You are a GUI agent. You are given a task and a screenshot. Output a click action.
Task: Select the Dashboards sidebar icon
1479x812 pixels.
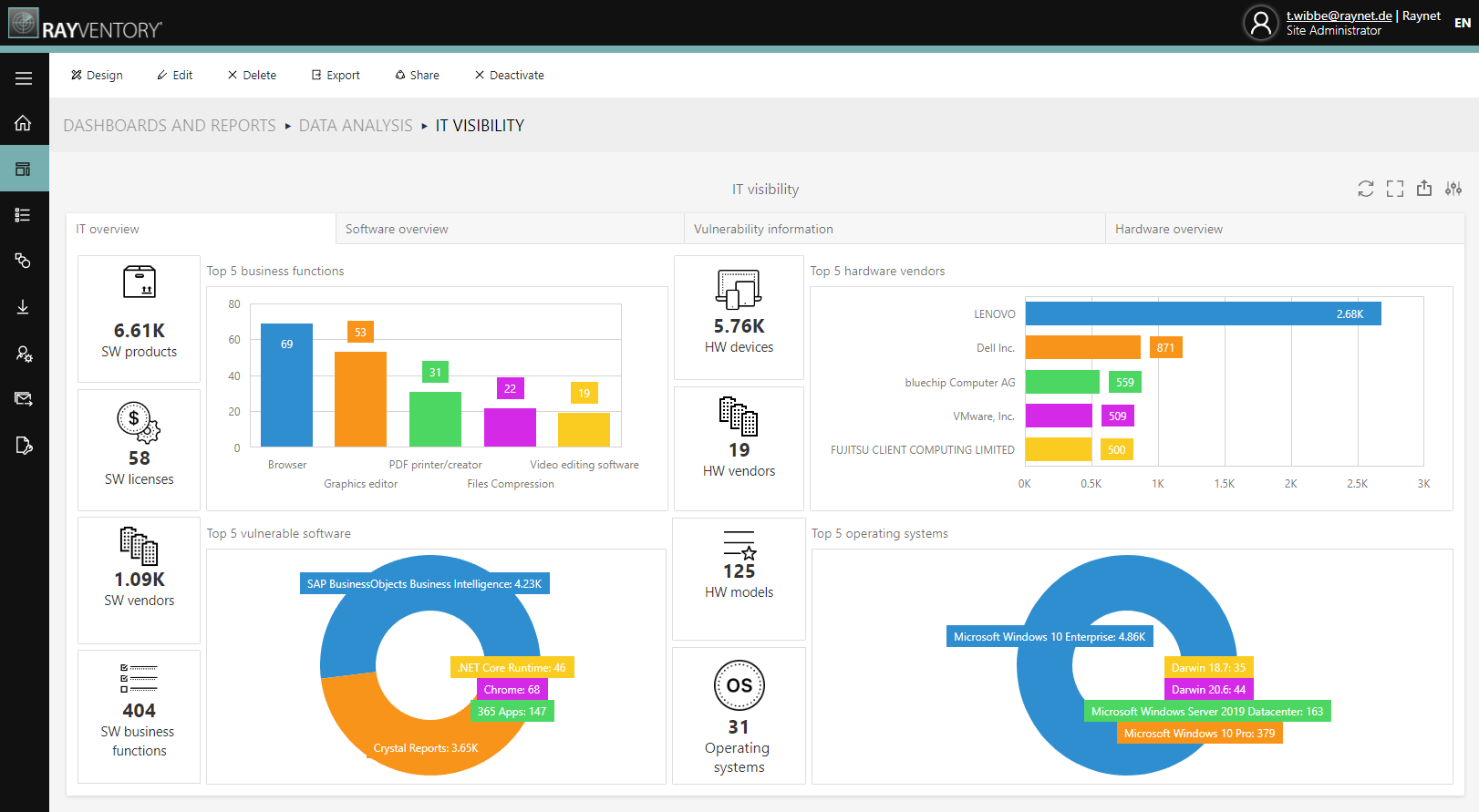pyautogui.click(x=24, y=169)
